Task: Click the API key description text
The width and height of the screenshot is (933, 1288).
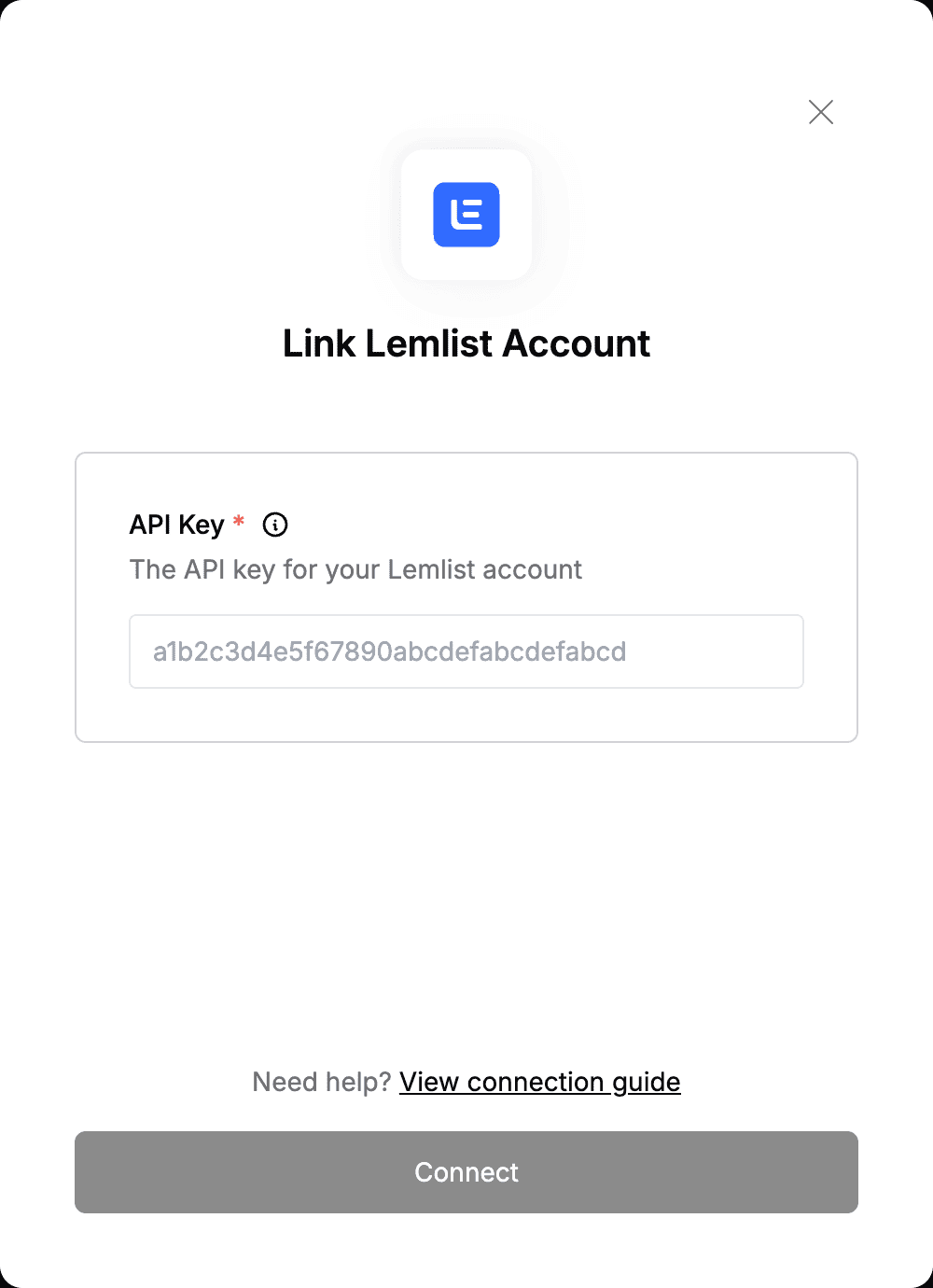Action: click(355, 569)
